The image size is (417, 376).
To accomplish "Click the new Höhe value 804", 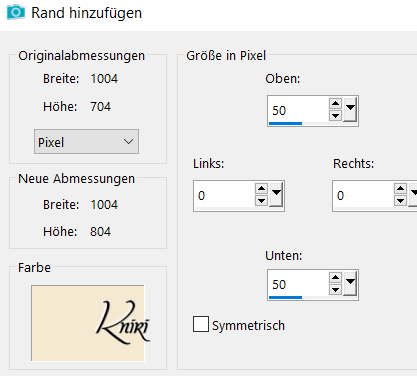I will (x=100, y=232).
